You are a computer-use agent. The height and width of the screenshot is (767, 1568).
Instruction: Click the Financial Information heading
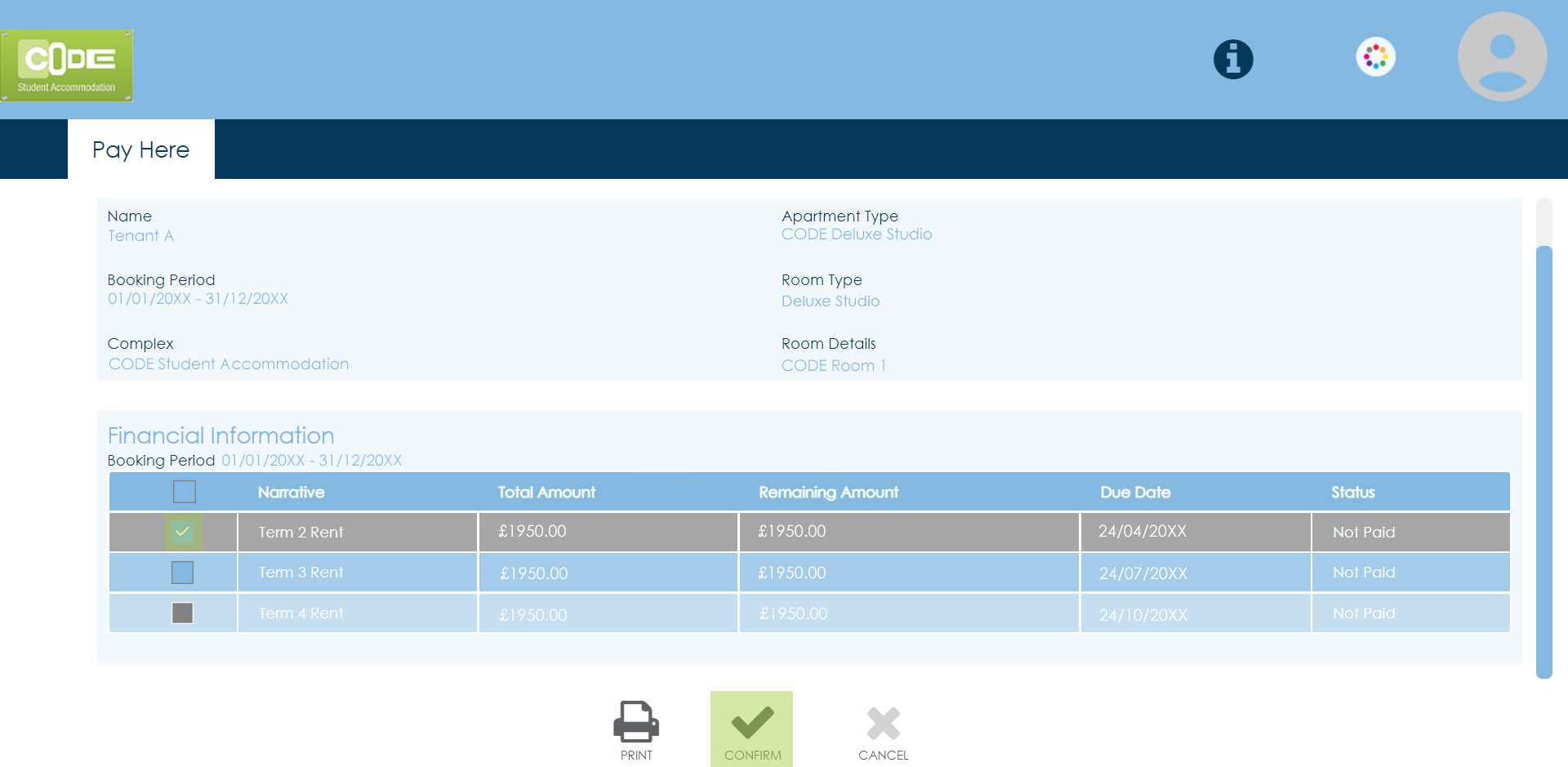coord(221,435)
